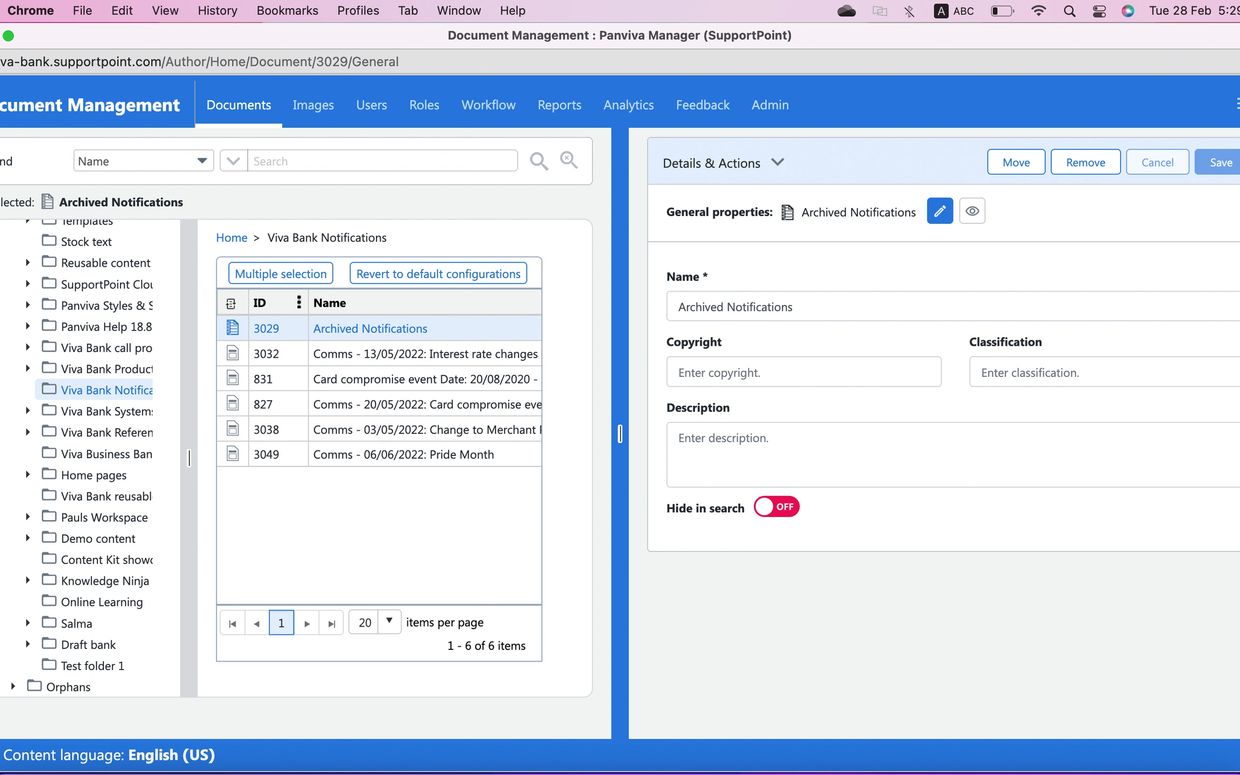Open the items per page dropdown
The image size is (1240, 775).
(389, 622)
